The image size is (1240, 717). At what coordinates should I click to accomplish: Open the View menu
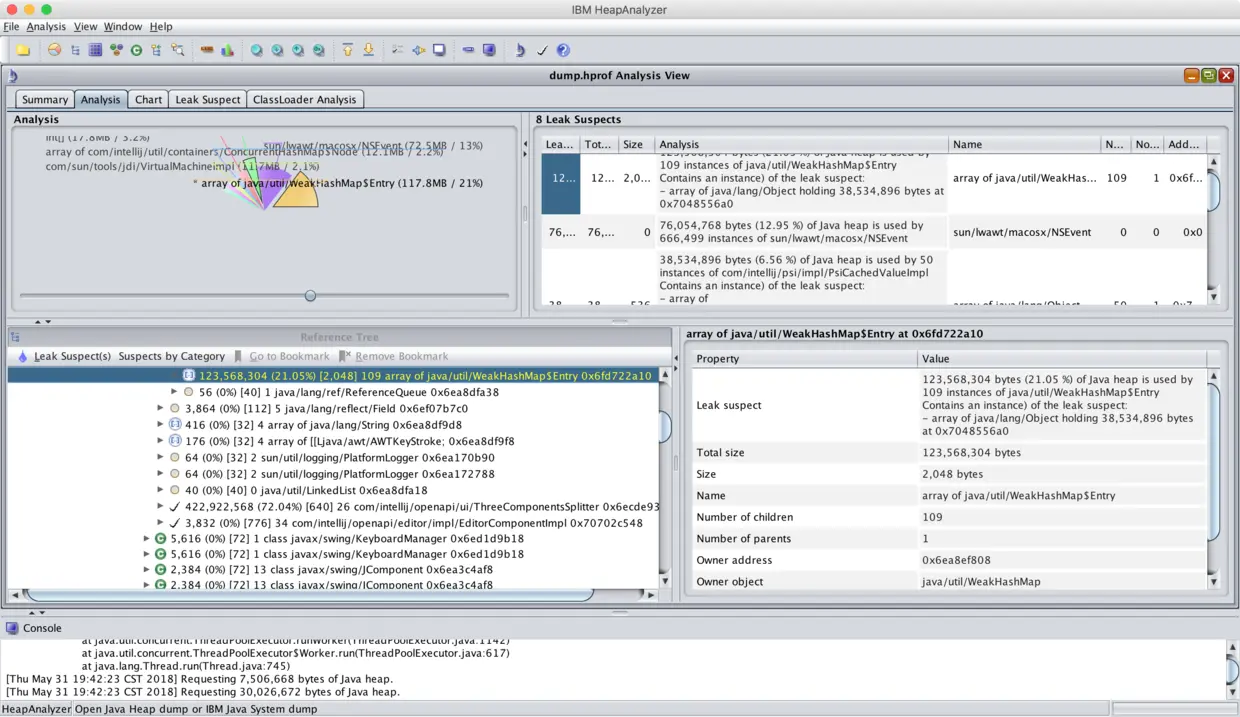85,26
